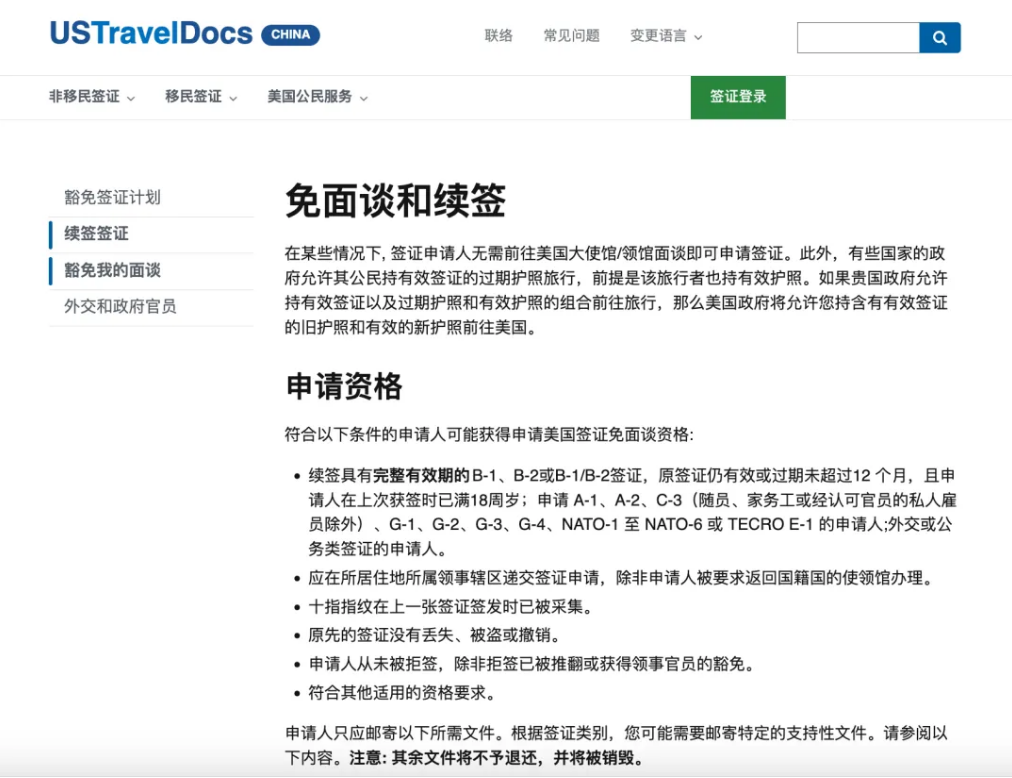1012x778 pixels.
Task: Click the bold 注意 warning text
Action: [364, 758]
